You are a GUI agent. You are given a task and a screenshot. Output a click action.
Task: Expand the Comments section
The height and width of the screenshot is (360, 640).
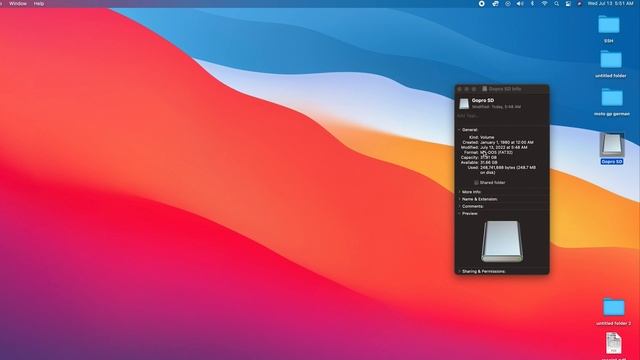click(459, 207)
